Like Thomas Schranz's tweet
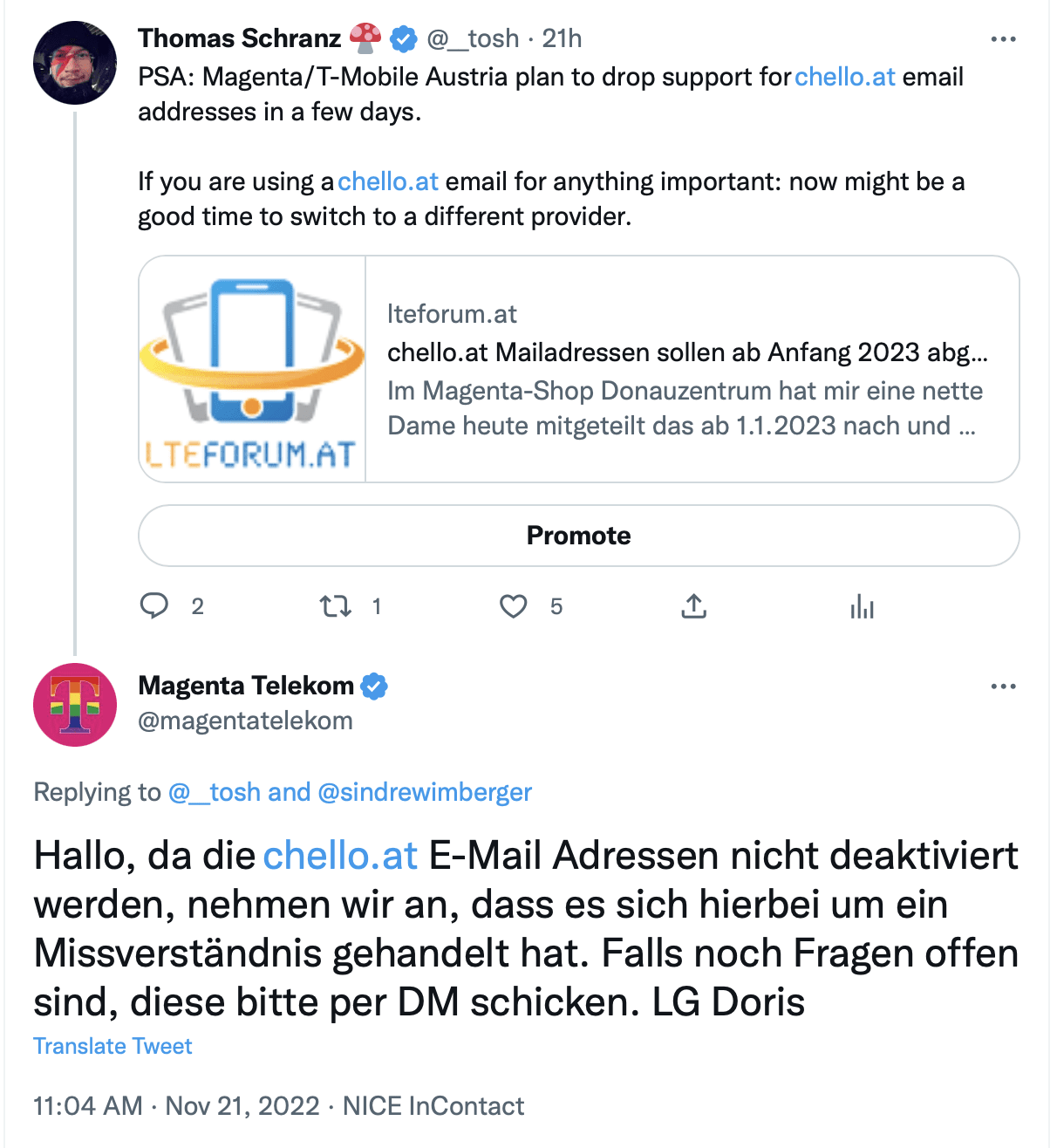The image size is (1057, 1148). point(514,605)
